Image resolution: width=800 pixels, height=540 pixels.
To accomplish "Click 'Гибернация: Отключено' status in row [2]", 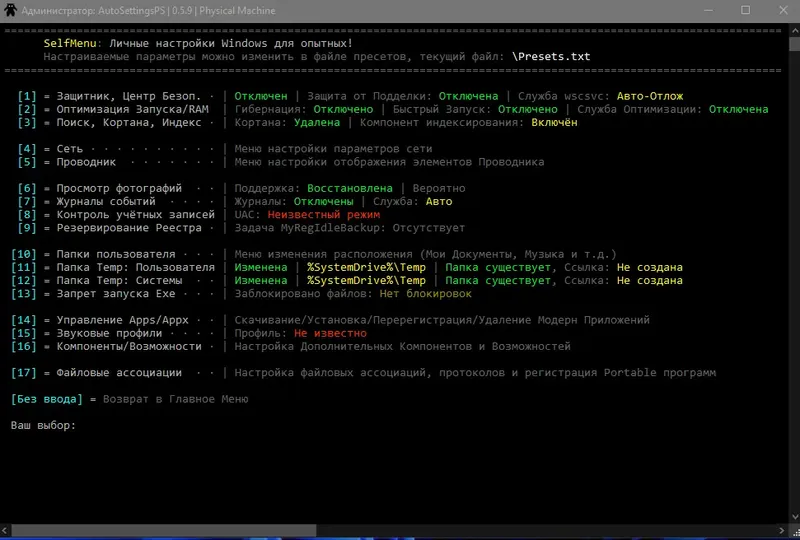I will 304,109.
